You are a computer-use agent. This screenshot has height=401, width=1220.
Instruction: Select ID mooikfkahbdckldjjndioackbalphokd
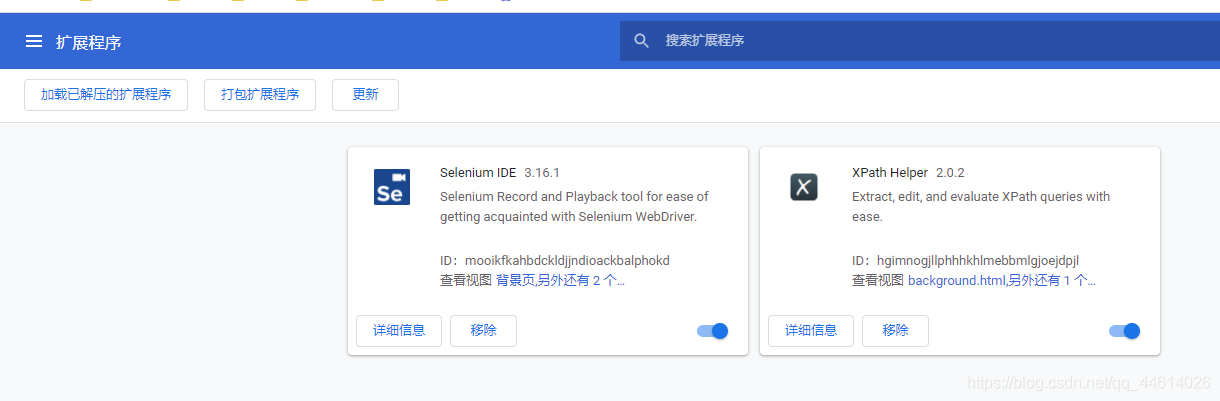click(x=567, y=261)
